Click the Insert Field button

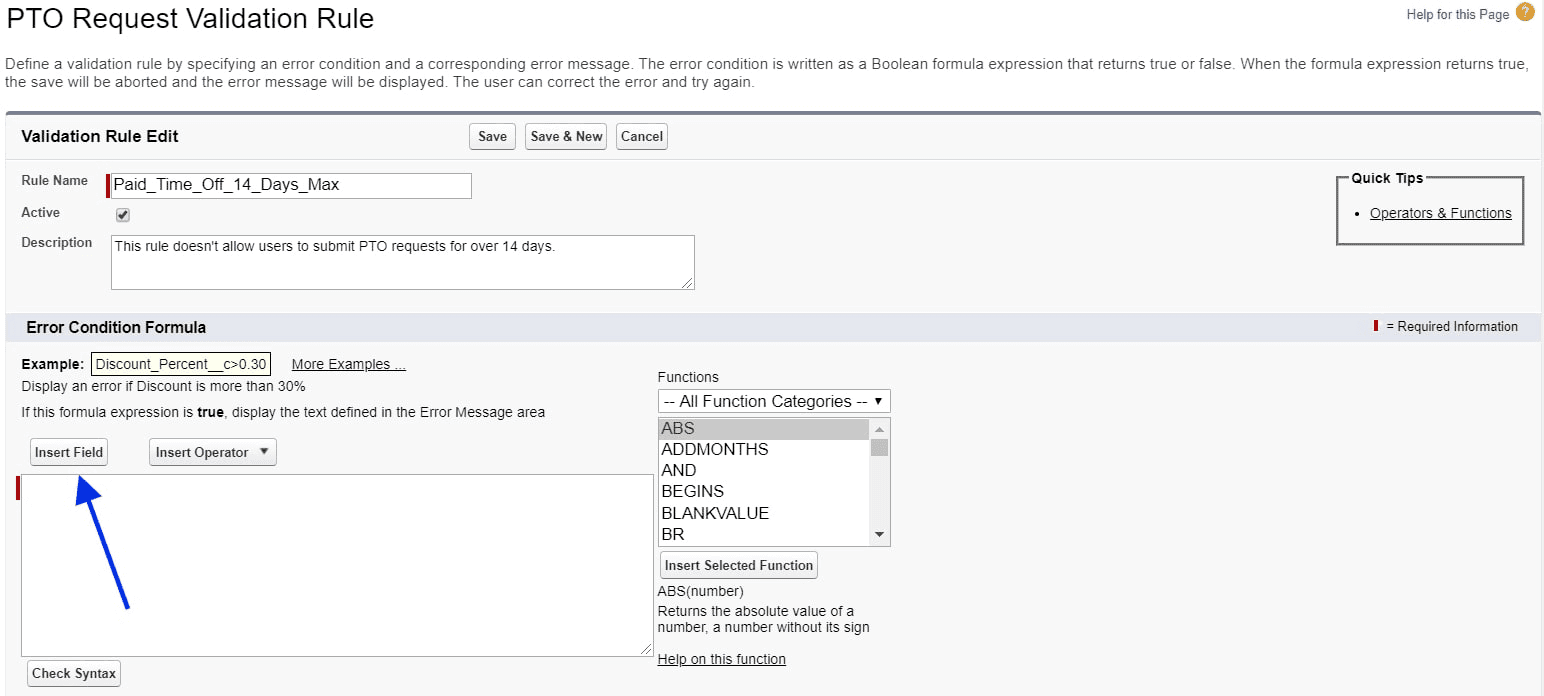tap(68, 451)
